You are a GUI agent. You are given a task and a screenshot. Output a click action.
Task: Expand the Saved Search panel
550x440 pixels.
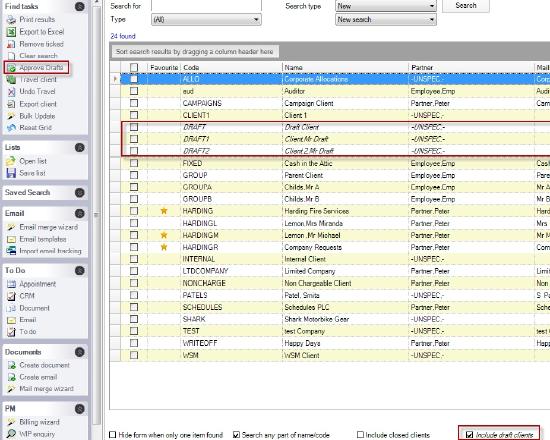click(80, 192)
